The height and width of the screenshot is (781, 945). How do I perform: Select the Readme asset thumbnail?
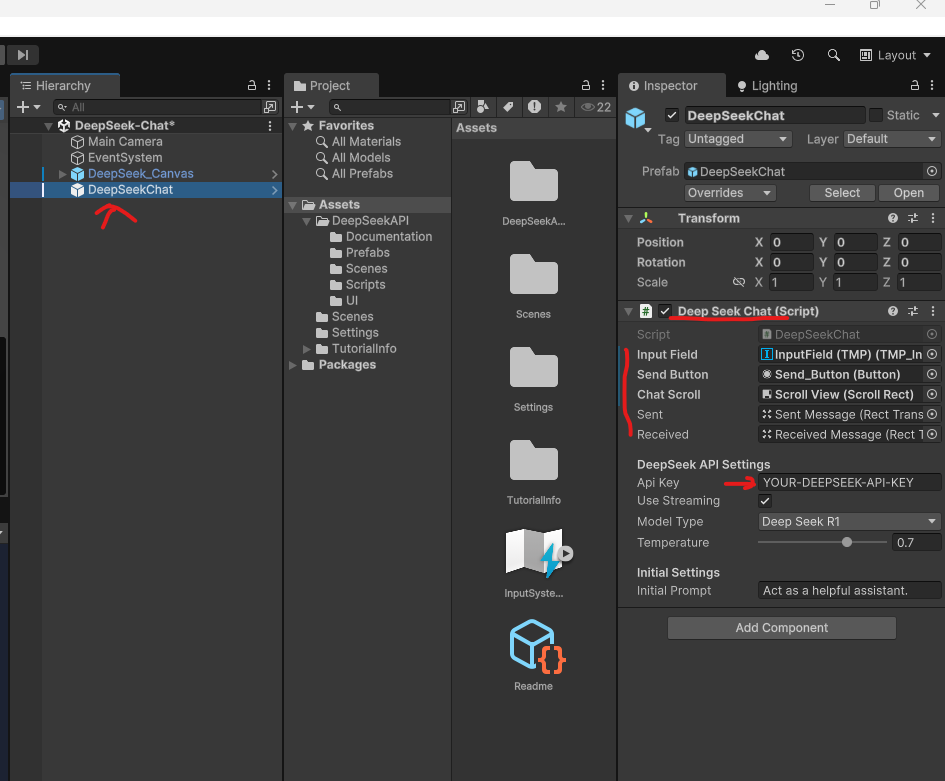tap(537, 647)
